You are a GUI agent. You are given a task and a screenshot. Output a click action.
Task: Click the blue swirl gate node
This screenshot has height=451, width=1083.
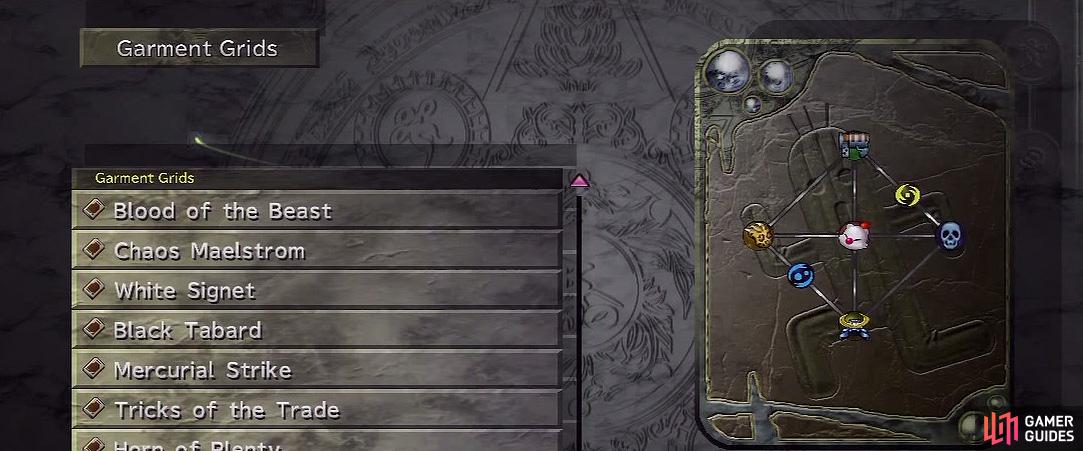coord(801,275)
